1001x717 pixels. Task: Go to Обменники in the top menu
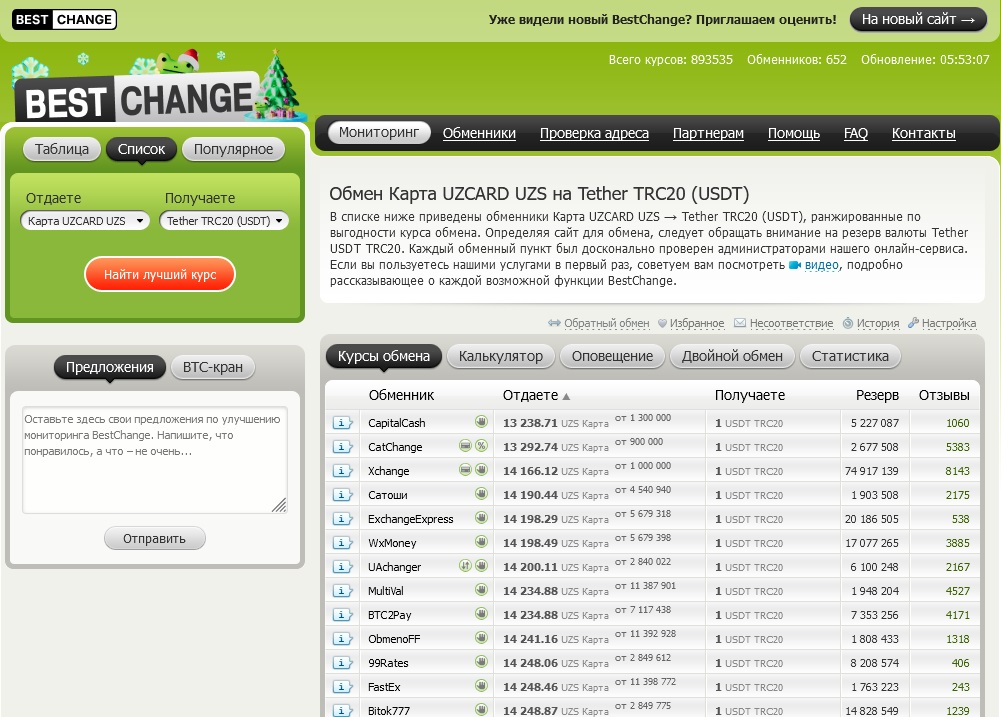(479, 133)
